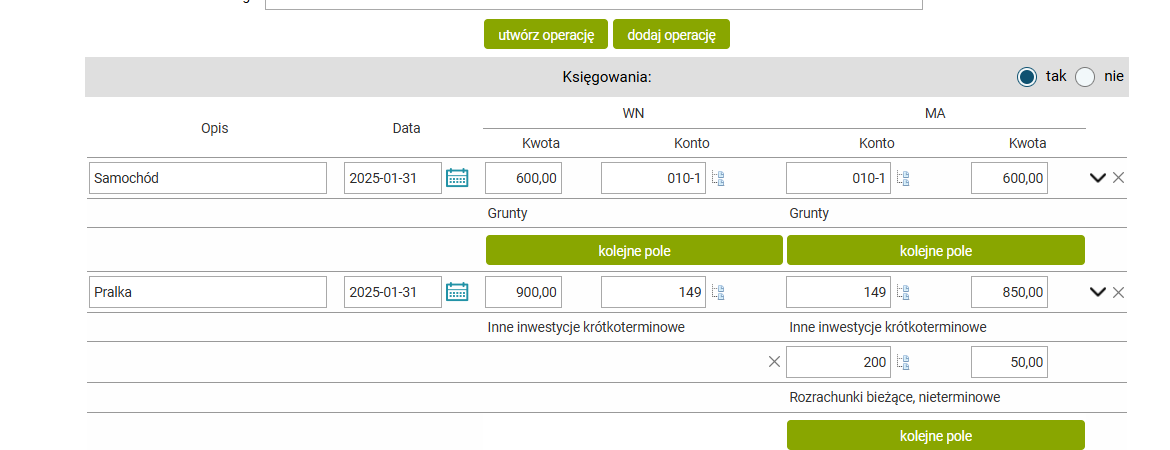The height and width of the screenshot is (450, 1170).
Task: Open account lookup for Pralka WN konto
Action: click(718, 293)
